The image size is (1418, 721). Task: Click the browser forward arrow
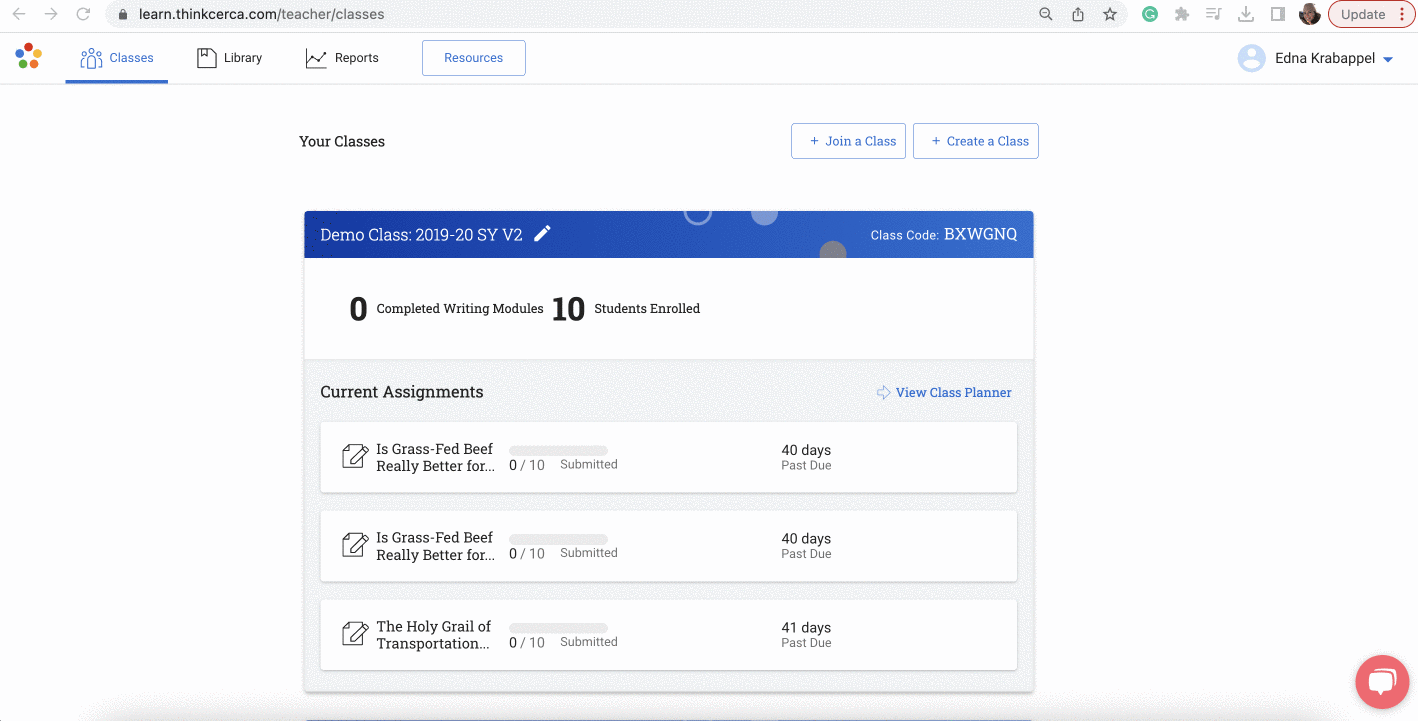[51, 14]
